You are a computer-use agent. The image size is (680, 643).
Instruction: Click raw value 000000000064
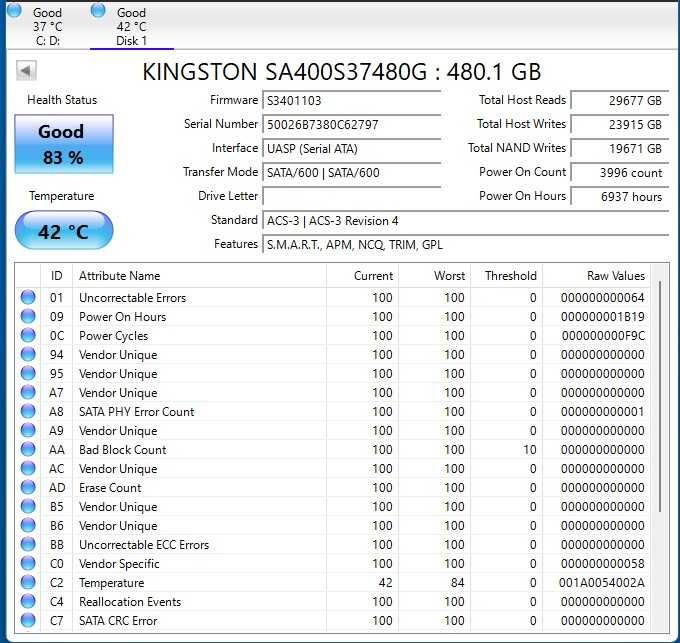[x=602, y=298]
